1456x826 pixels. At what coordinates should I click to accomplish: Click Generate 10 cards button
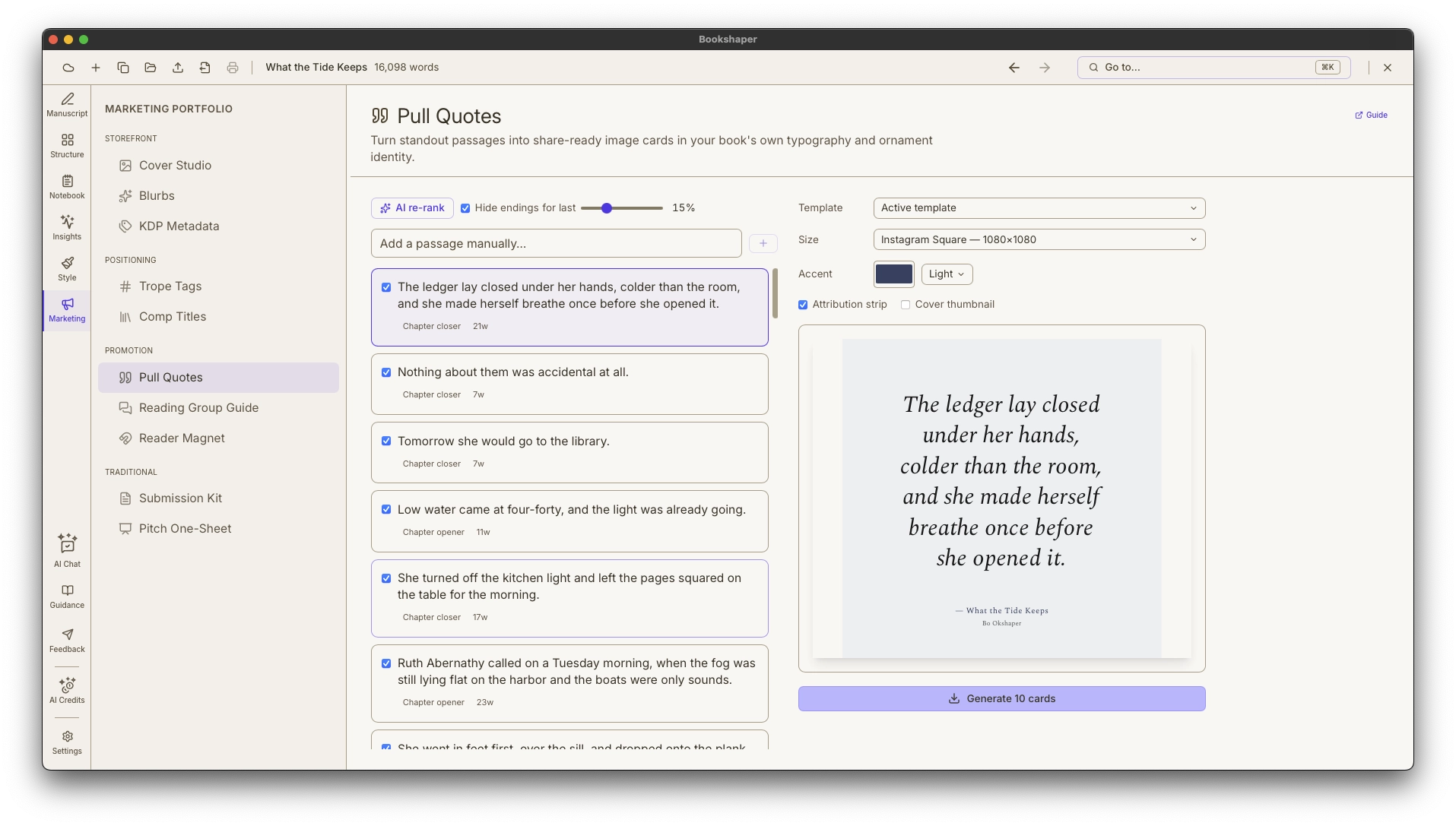pyautogui.click(x=1001, y=699)
